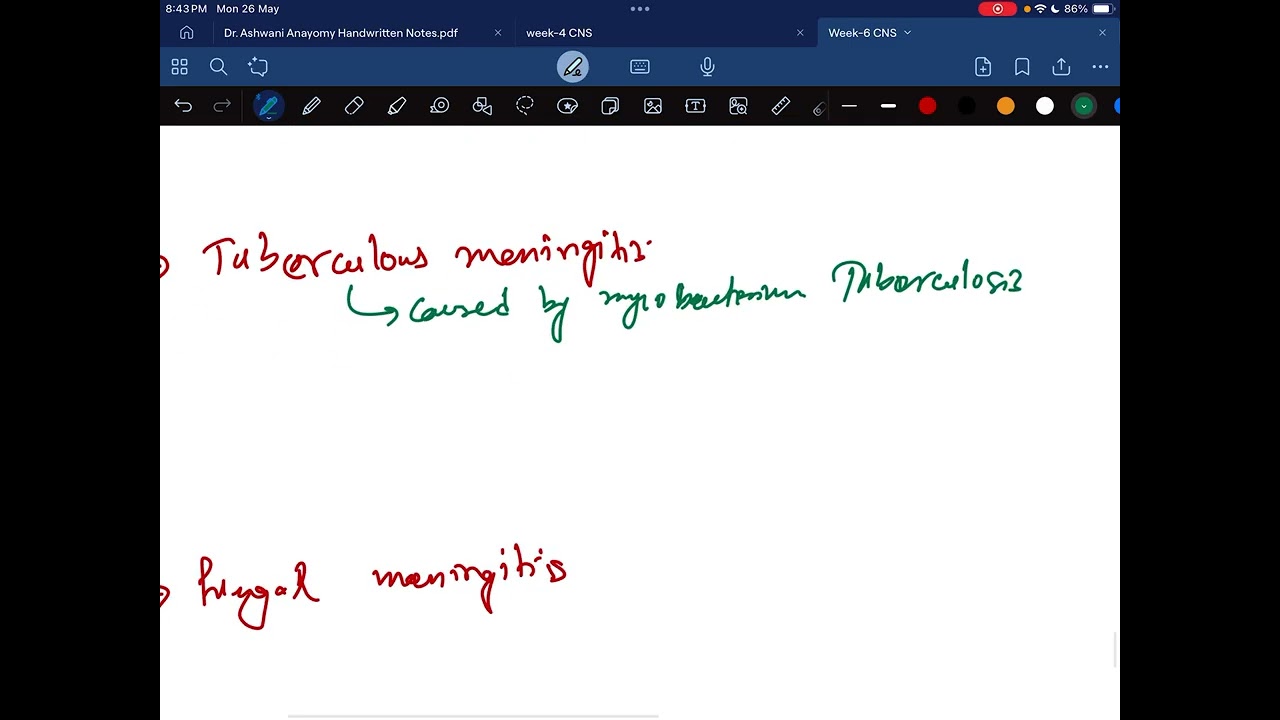Select the eraser tool
The height and width of the screenshot is (720, 1280).
click(354, 106)
